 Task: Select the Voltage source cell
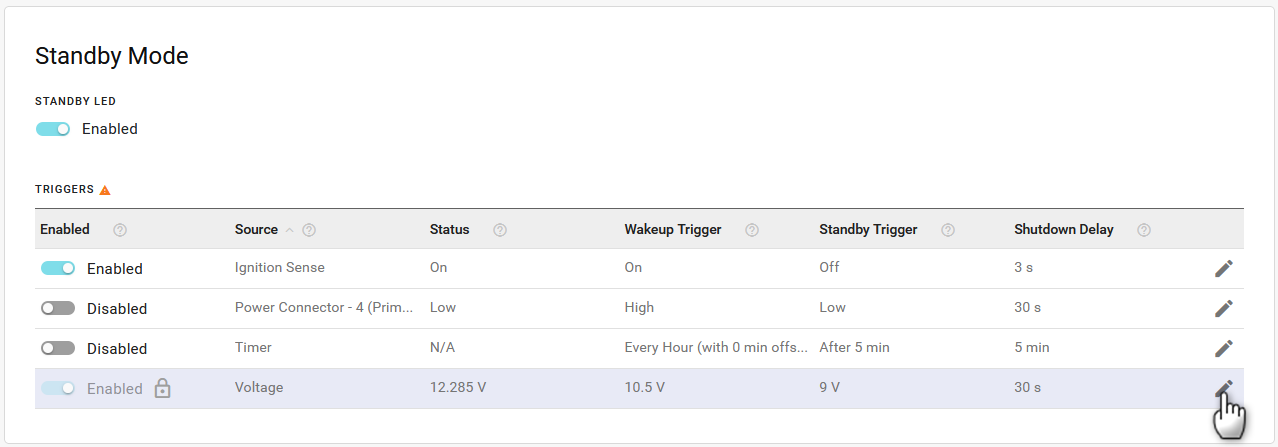point(259,387)
